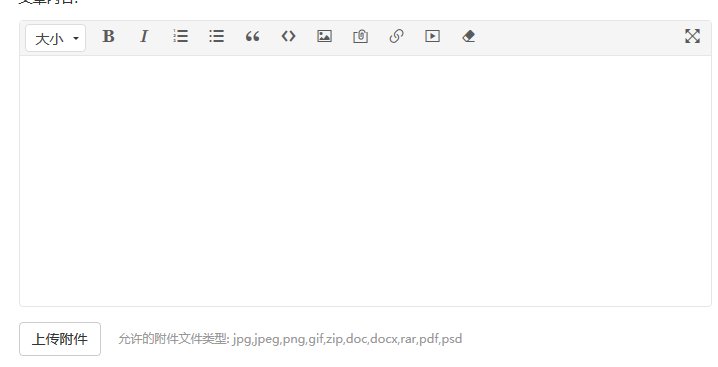The height and width of the screenshot is (367, 718).
Task: Insert an ordered numbered list
Action: pyautogui.click(x=180, y=36)
